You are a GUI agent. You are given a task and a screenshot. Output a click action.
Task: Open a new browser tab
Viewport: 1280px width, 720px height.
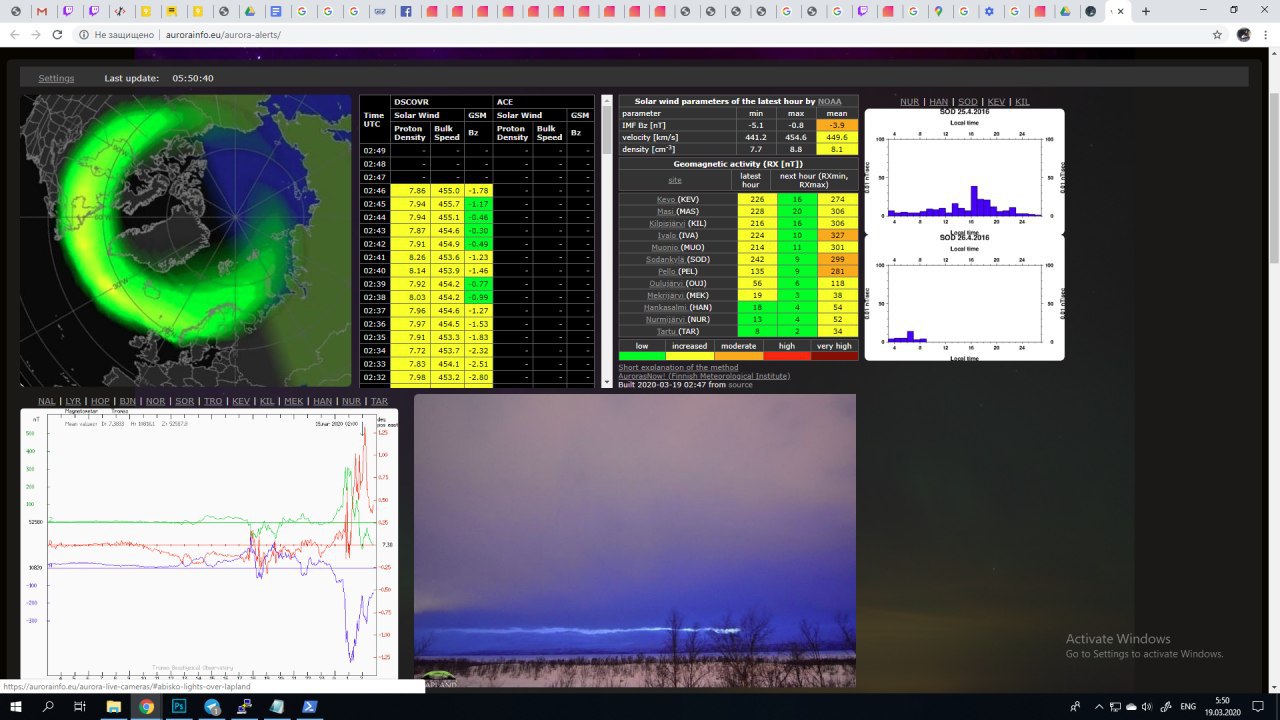pyautogui.click(x=1146, y=11)
